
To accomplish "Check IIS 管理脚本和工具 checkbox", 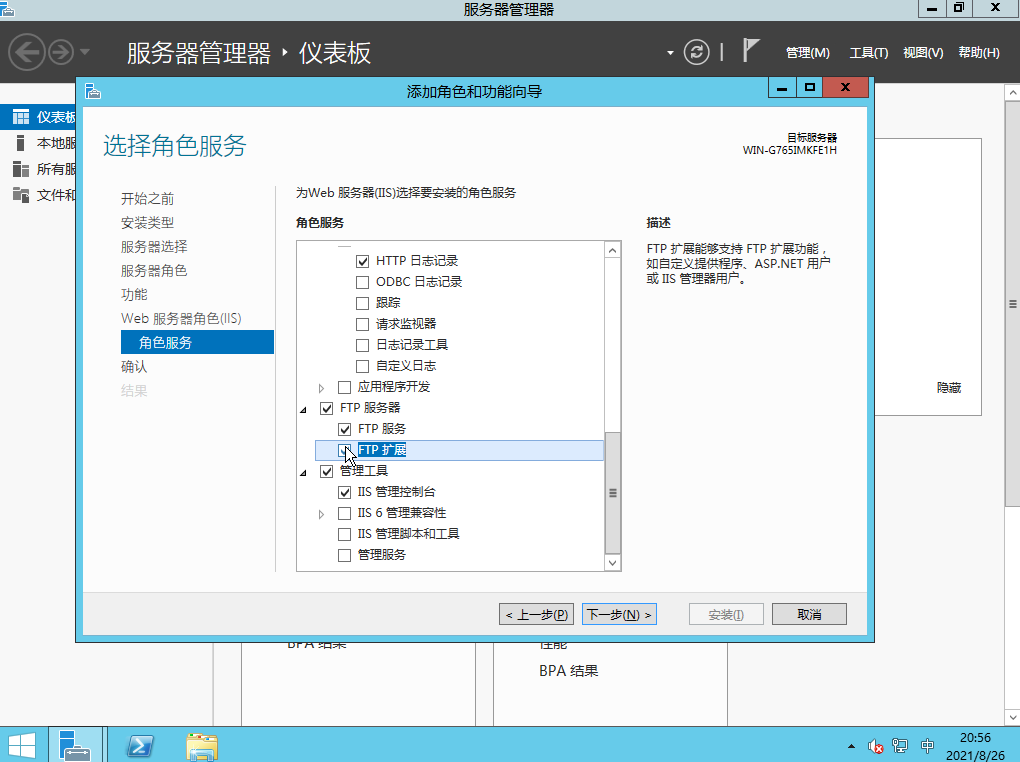I will point(345,534).
